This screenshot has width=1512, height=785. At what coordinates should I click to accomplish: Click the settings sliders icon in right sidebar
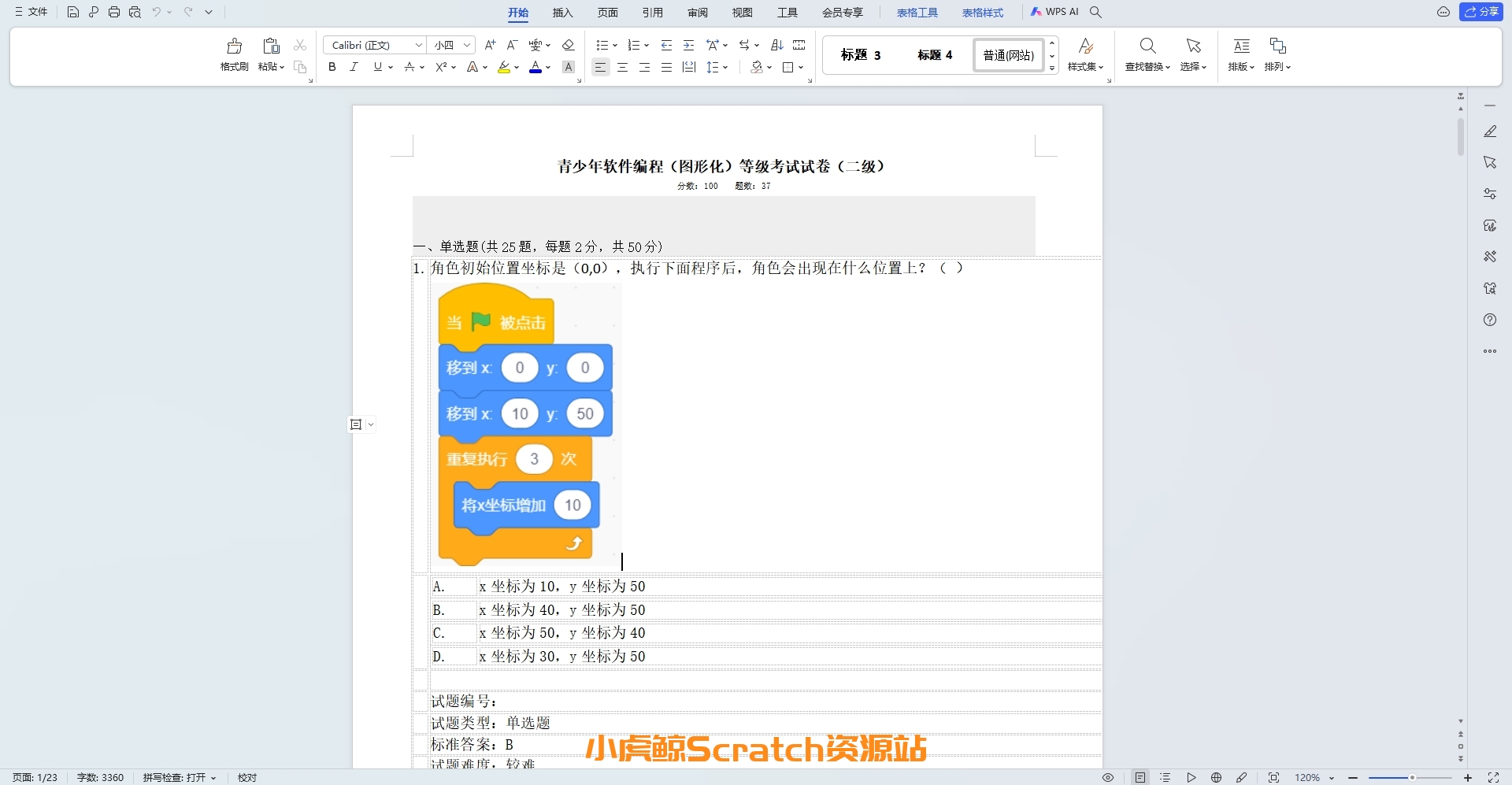[1490, 194]
